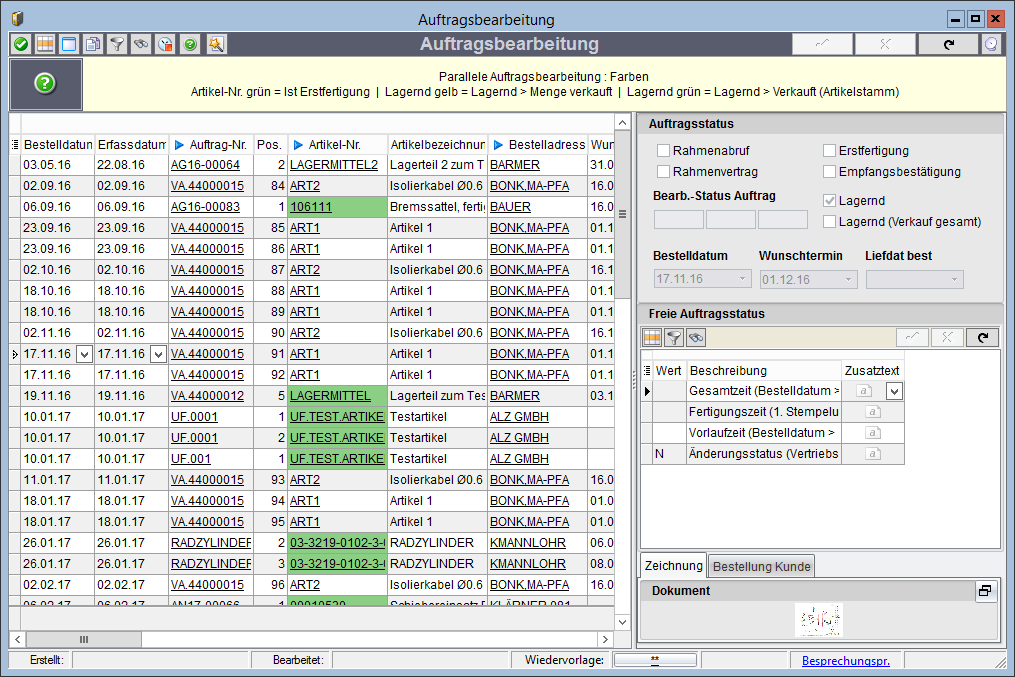Switch to the Bestellung Kunde tab
This screenshot has height=677, width=1015.
[x=761, y=566]
